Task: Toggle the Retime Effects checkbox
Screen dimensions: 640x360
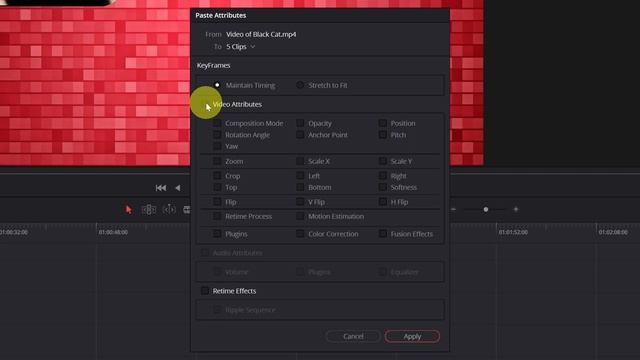Action: pos(204,291)
